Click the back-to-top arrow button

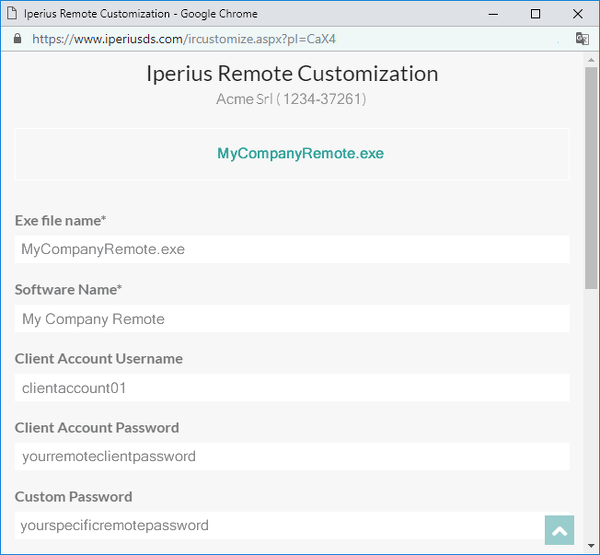(x=559, y=530)
